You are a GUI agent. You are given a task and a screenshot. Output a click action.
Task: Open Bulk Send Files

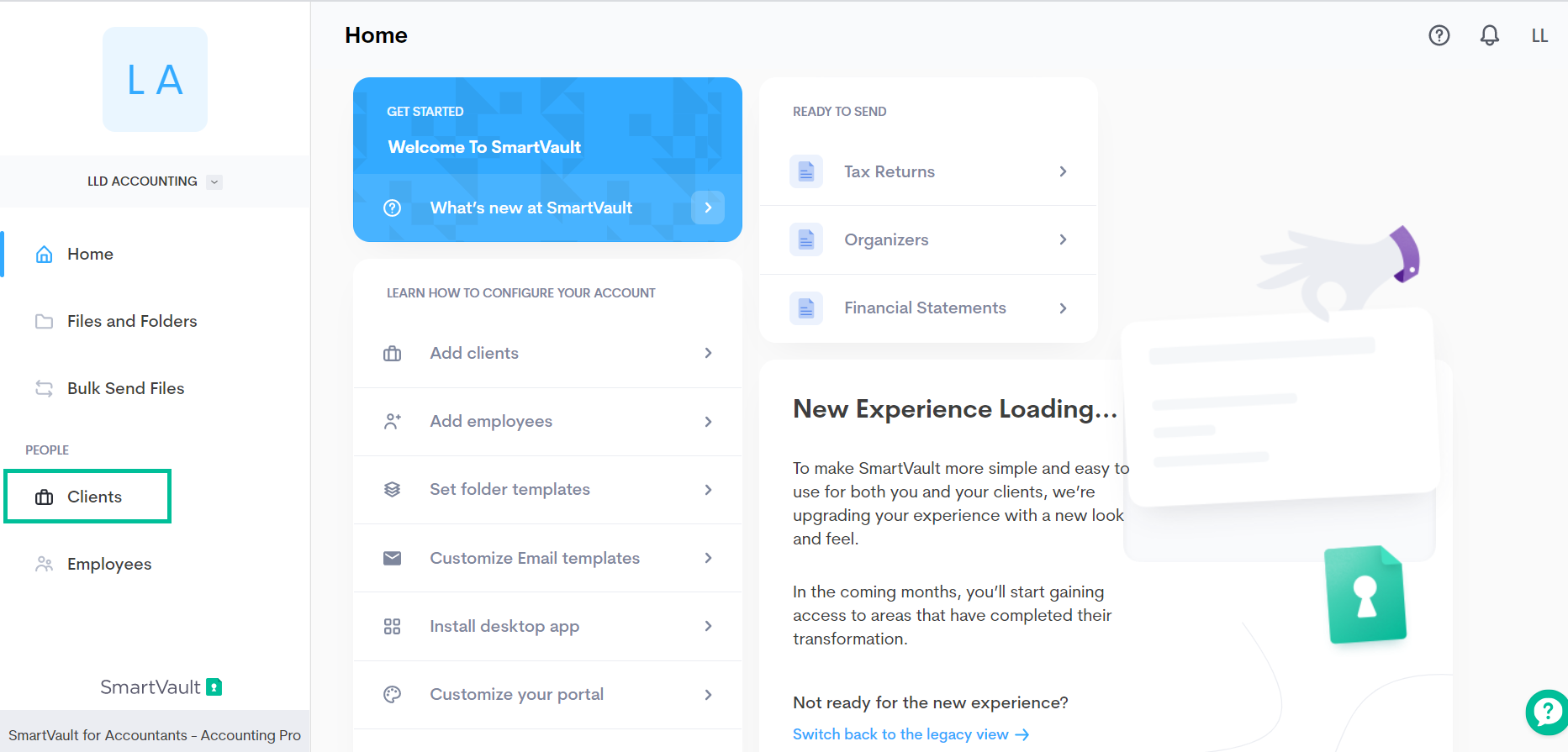tap(126, 388)
